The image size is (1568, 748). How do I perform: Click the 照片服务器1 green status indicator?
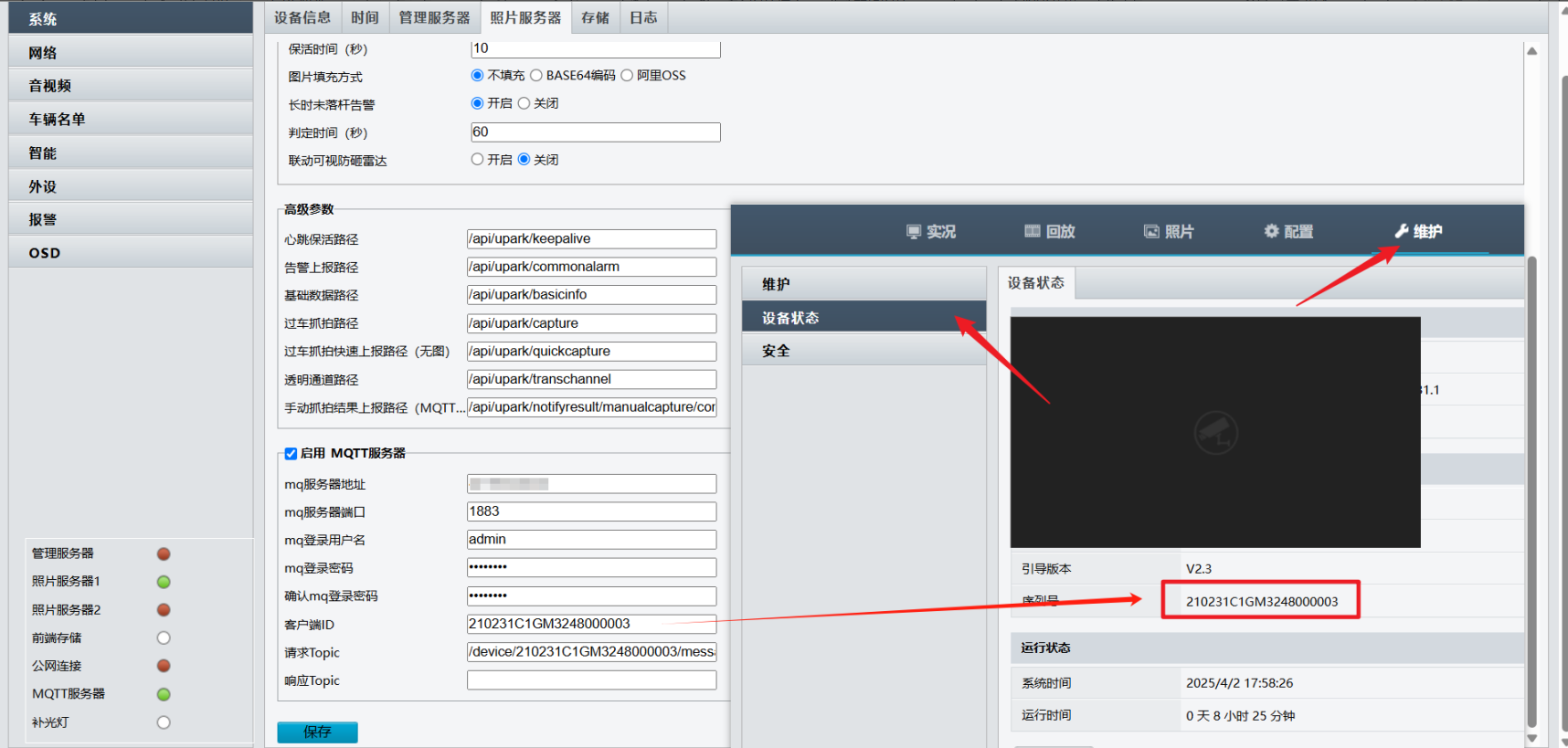(164, 582)
